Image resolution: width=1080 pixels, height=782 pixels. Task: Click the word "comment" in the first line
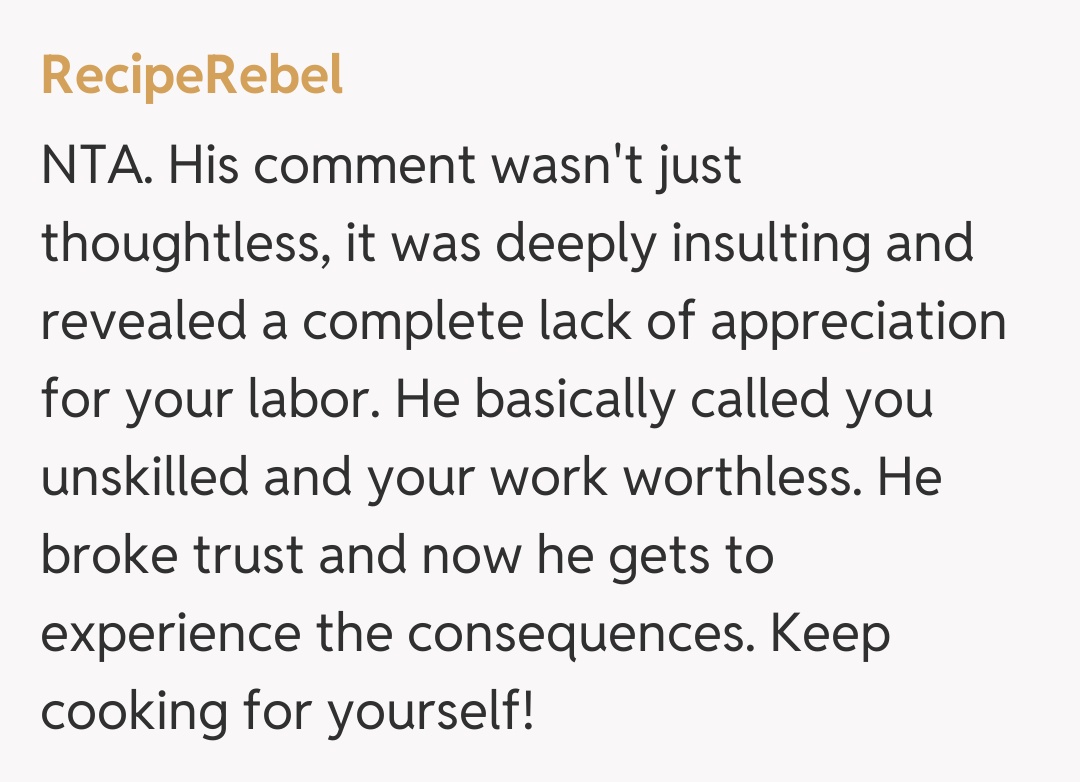[363, 165]
